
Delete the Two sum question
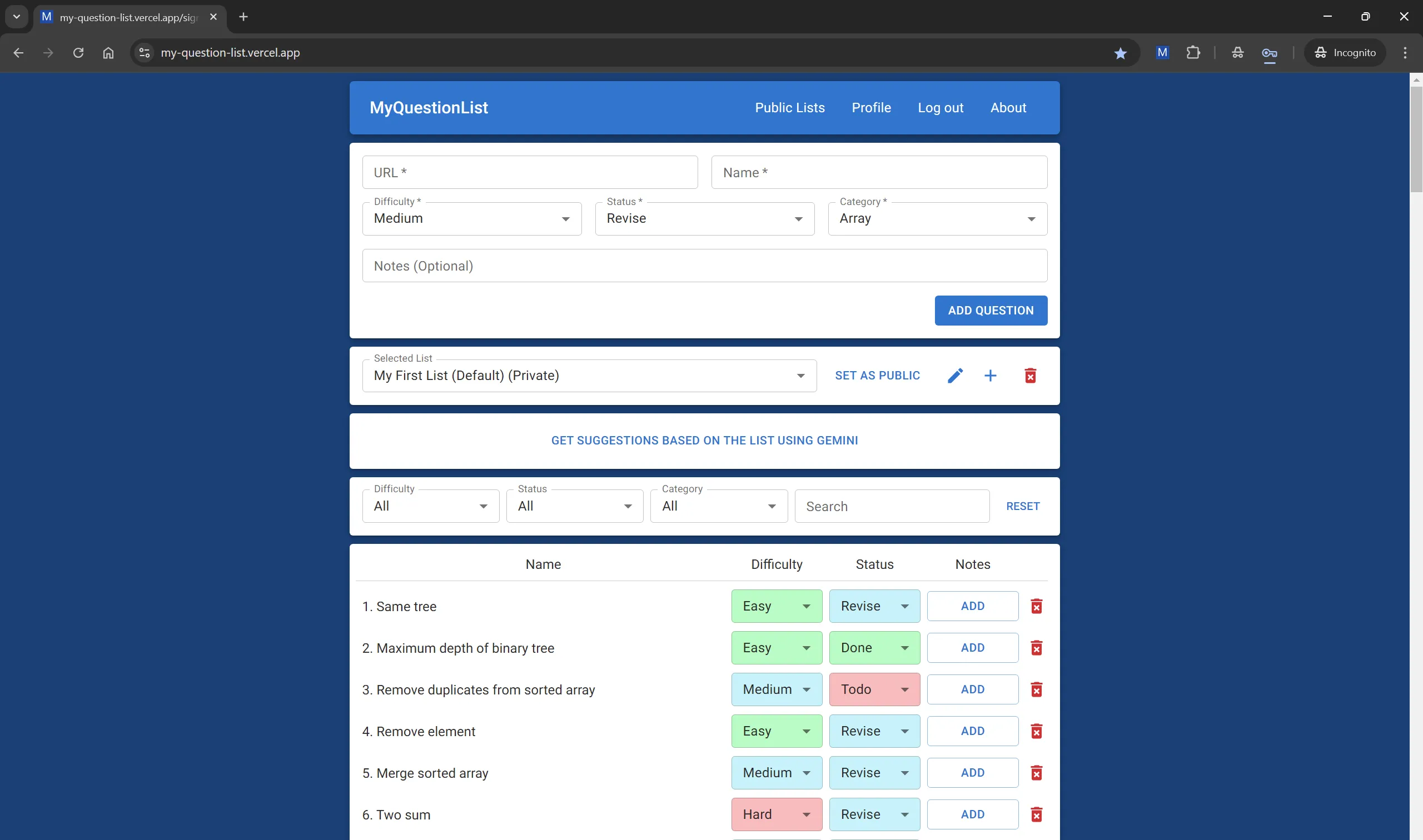[1036, 814]
